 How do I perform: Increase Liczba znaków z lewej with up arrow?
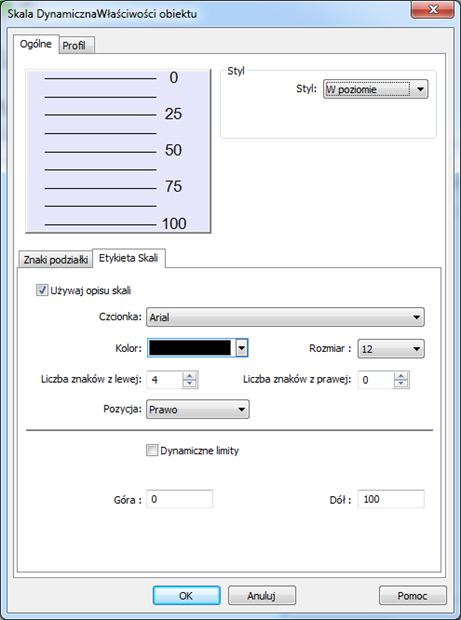[x=190, y=376]
